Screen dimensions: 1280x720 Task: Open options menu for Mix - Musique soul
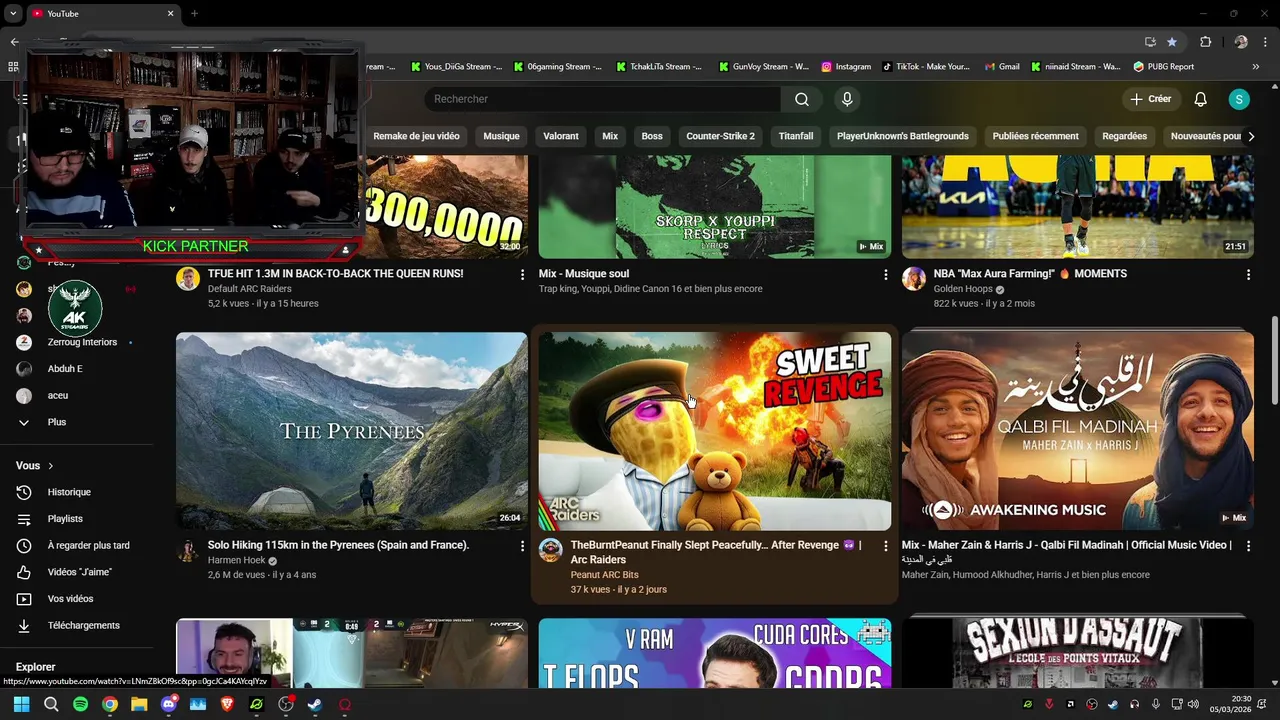coord(885,274)
